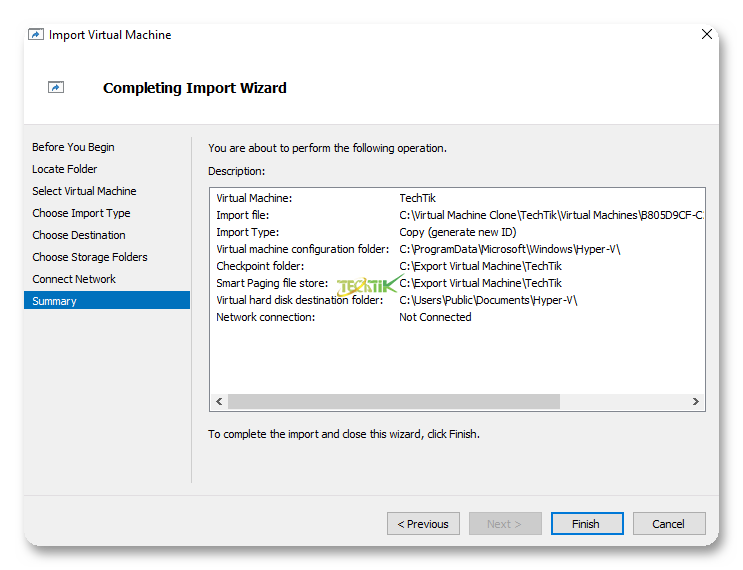
Task: Click Finish to complete the import
Action: pos(586,524)
